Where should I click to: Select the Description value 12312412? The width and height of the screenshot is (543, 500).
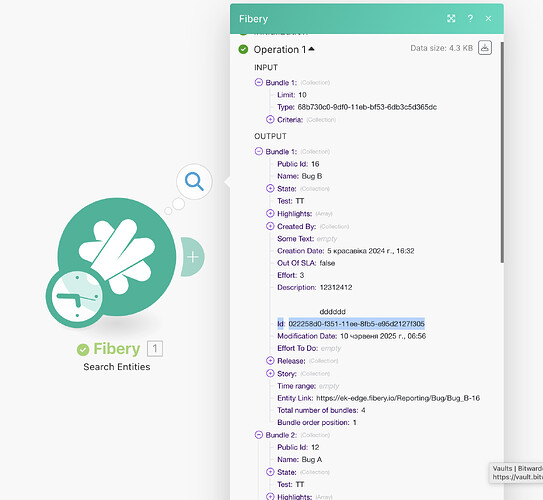(336, 287)
